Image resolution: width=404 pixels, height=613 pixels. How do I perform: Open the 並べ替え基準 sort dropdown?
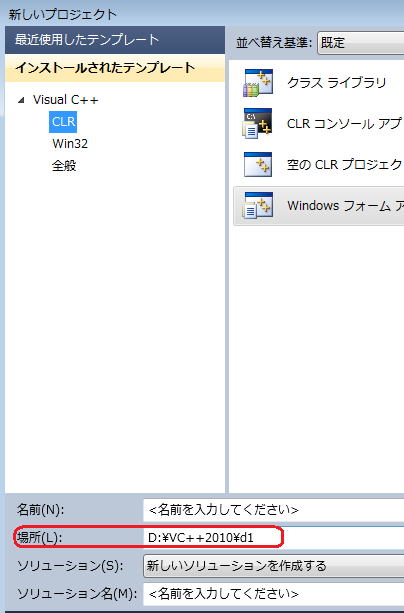point(361,43)
